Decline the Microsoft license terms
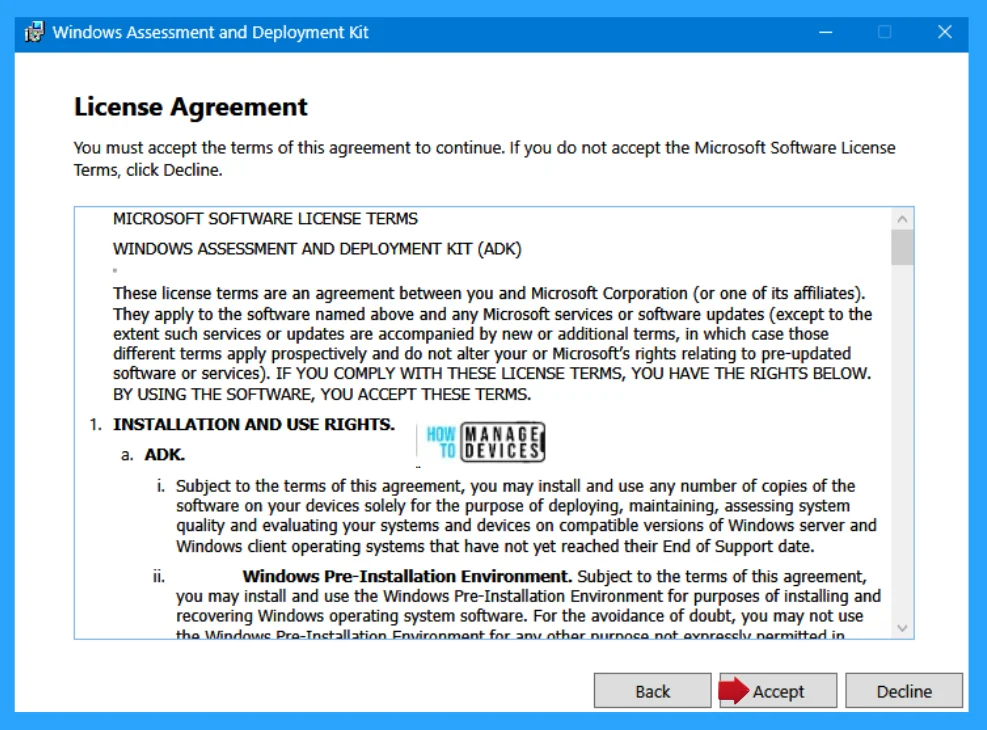The image size is (987, 730). click(x=904, y=691)
